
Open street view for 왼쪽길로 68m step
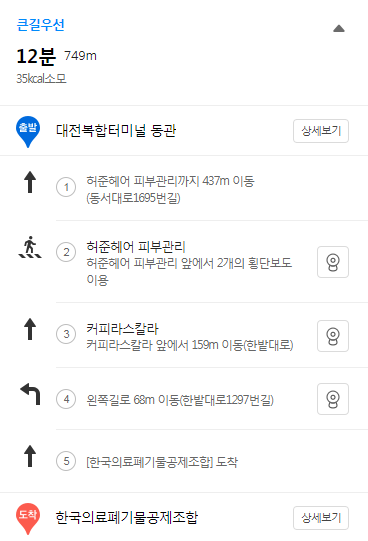(x=333, y=399)
